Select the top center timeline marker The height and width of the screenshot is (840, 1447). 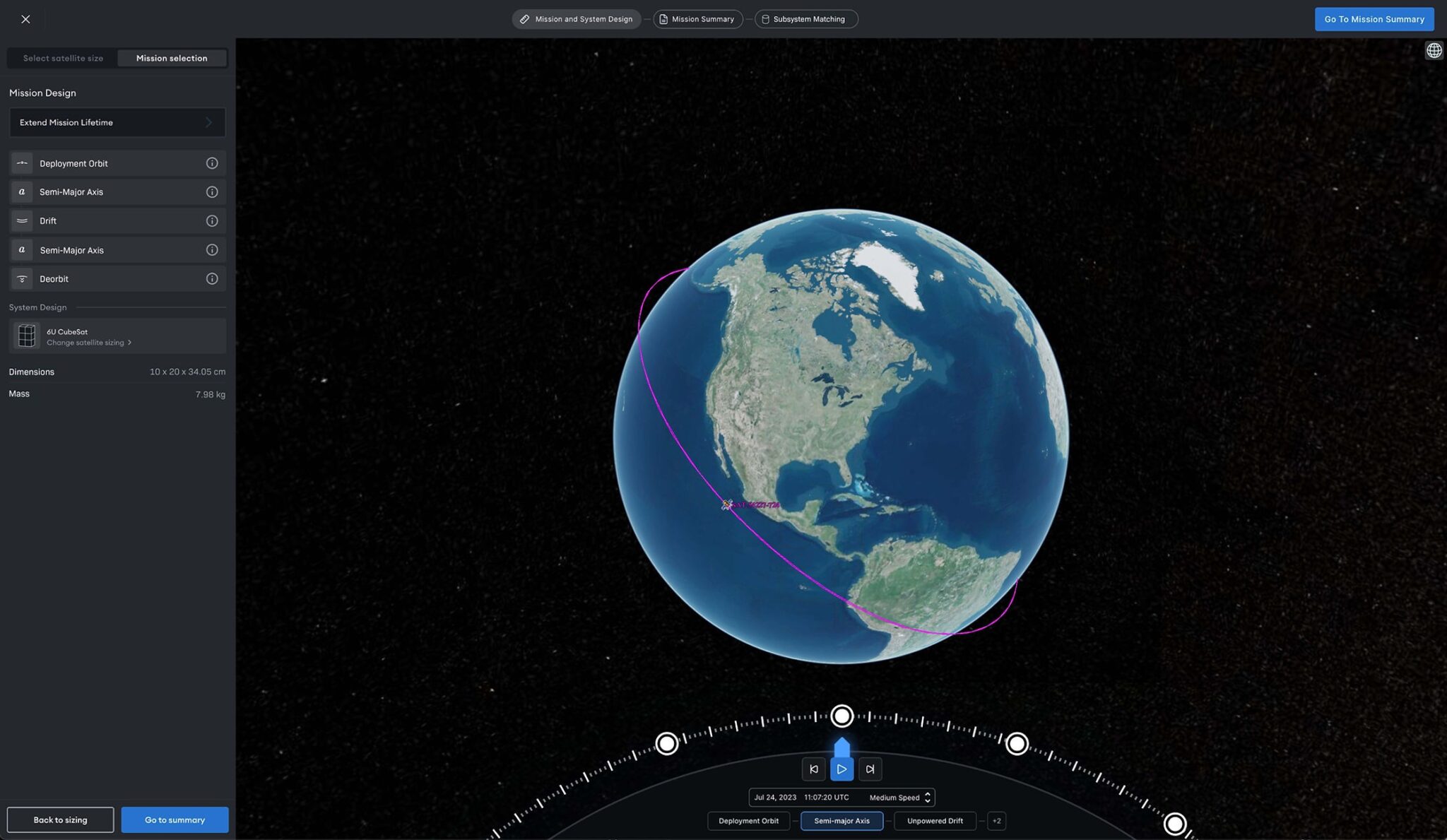click(x=841, y=716)
